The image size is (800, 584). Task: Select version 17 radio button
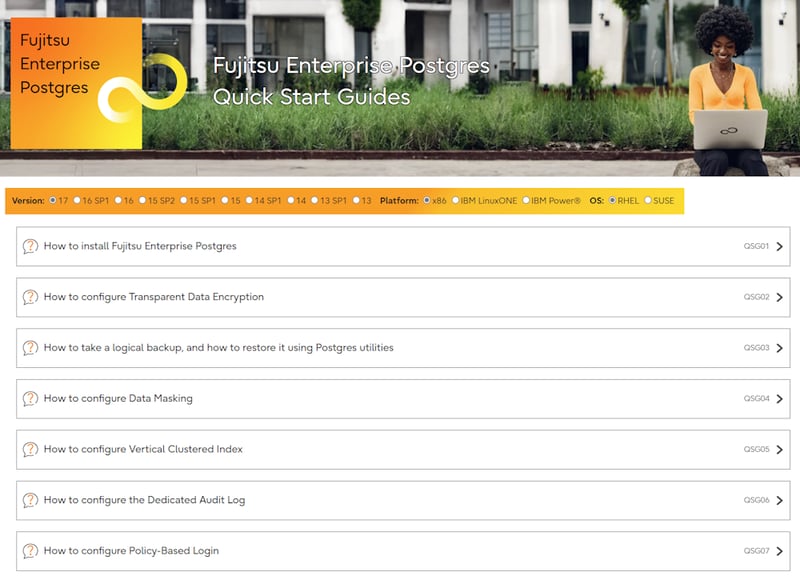click(x=53, y=200)
